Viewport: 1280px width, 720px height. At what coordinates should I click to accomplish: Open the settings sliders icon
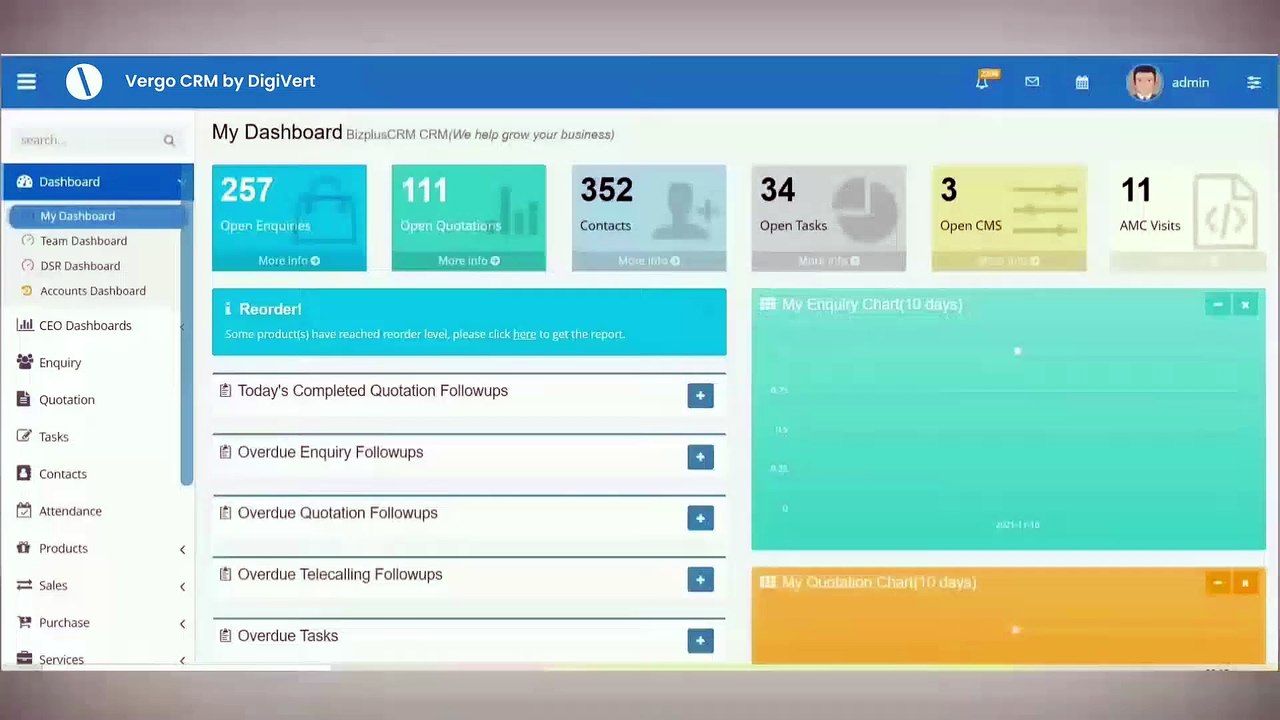click(x=1253, y=82)
